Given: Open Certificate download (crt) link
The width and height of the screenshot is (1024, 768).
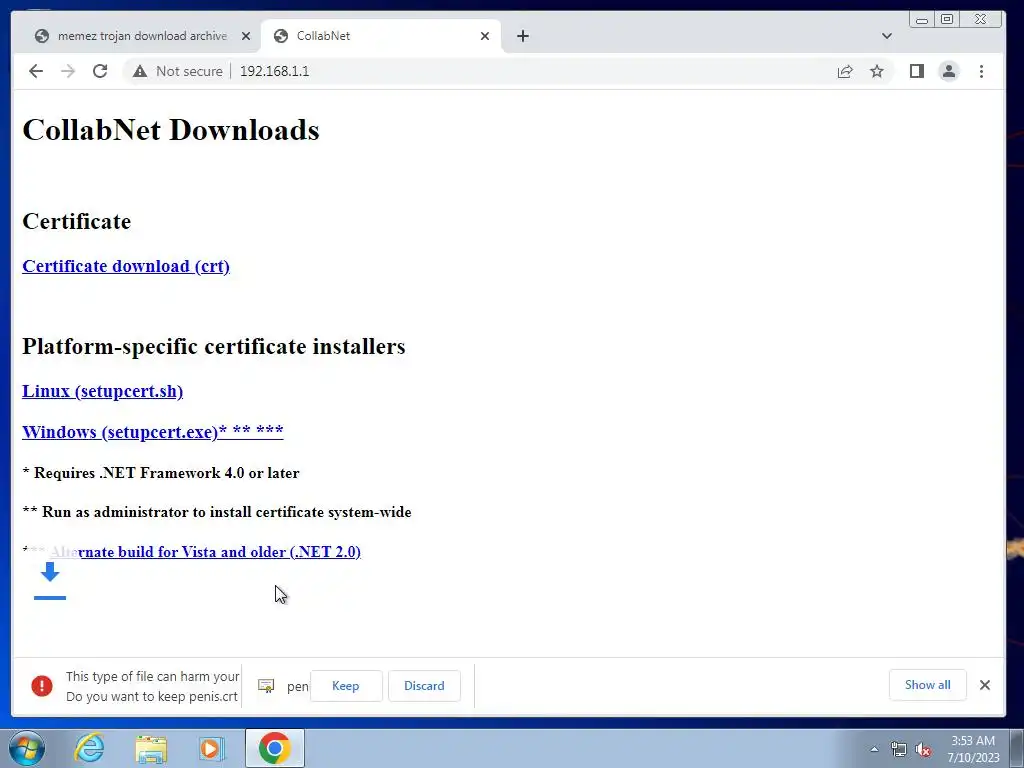Looking at the screenshot, I should pos(126,266).
